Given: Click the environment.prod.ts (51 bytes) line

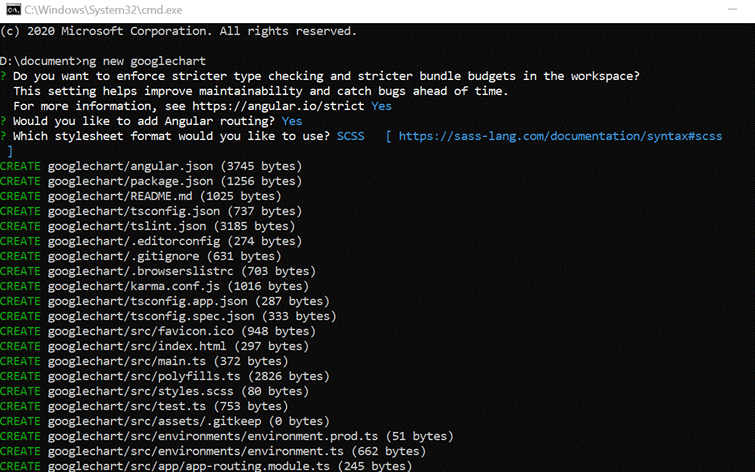Looking at the screenshot, I should pyautogui.click(x=227, y=436).
